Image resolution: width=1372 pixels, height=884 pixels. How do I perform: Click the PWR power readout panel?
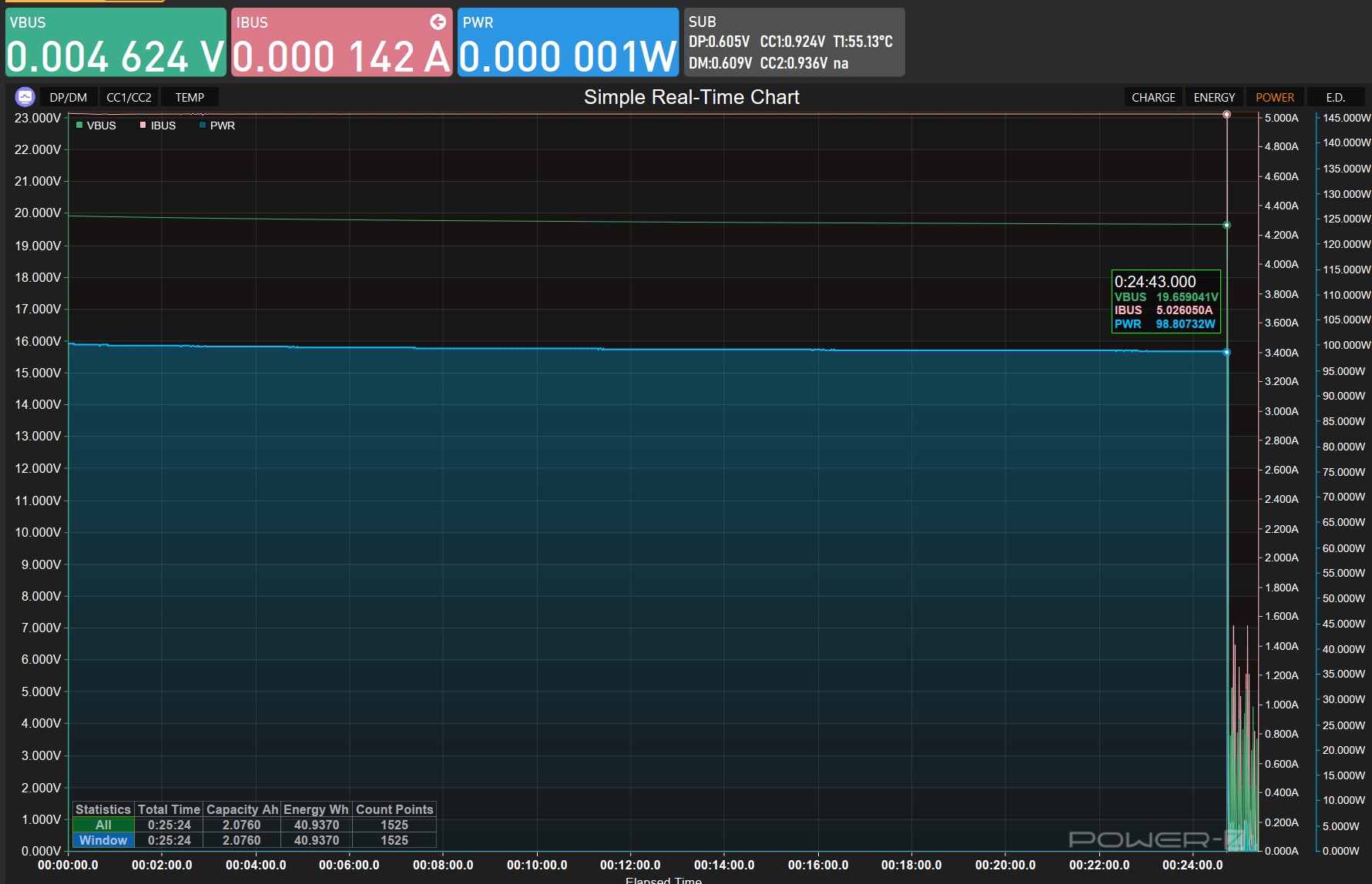(x=568, y=43)
